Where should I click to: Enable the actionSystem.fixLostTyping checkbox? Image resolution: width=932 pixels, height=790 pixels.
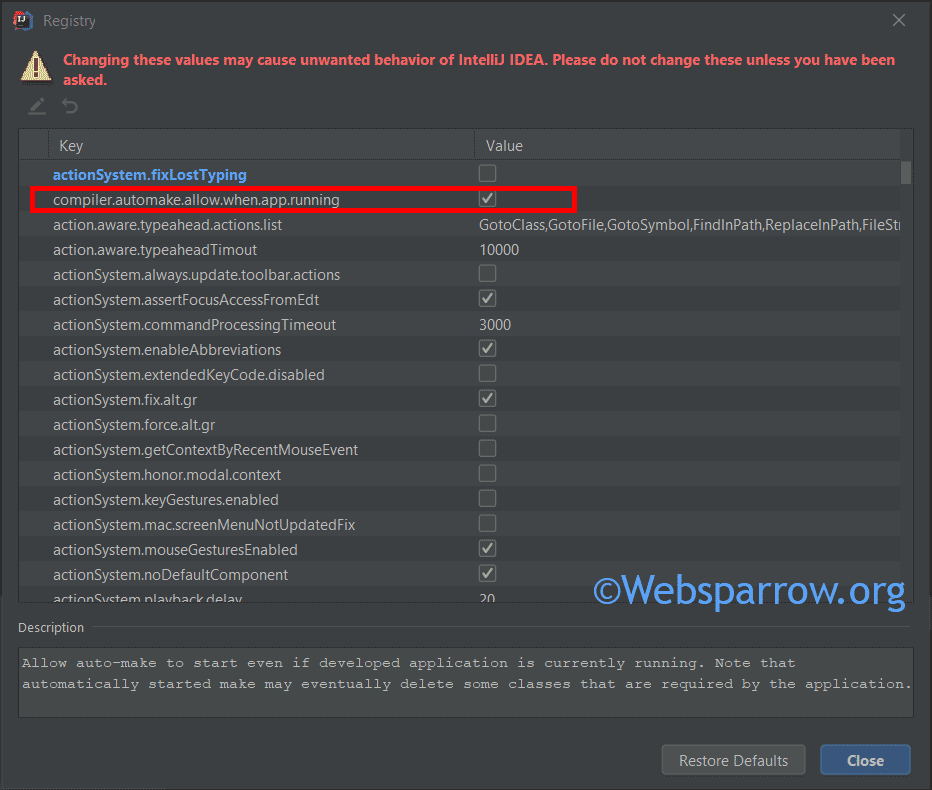pyautogui.click(x=487, y=174)
